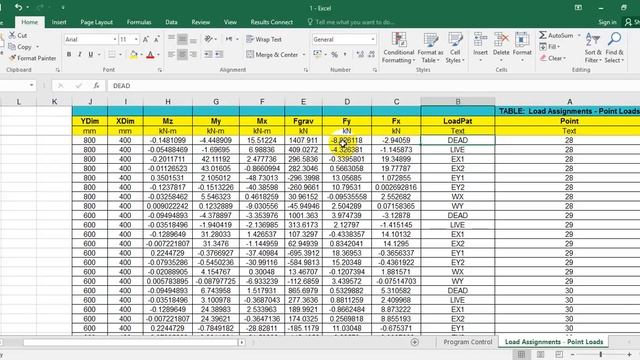Click the Undo arrow icon
Image resolution: width=640 pixels, height=360 pixels.
tap(18, 7)
